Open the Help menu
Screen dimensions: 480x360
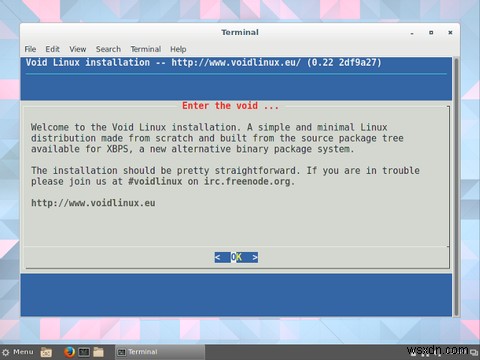pyautogui.click(x=178, y=49)
